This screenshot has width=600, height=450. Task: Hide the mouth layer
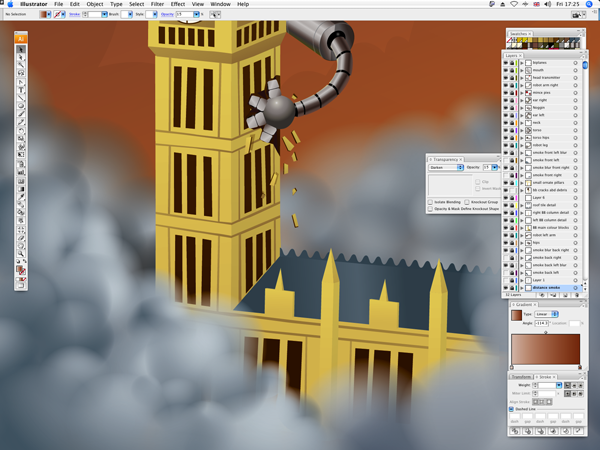point(505,70)
